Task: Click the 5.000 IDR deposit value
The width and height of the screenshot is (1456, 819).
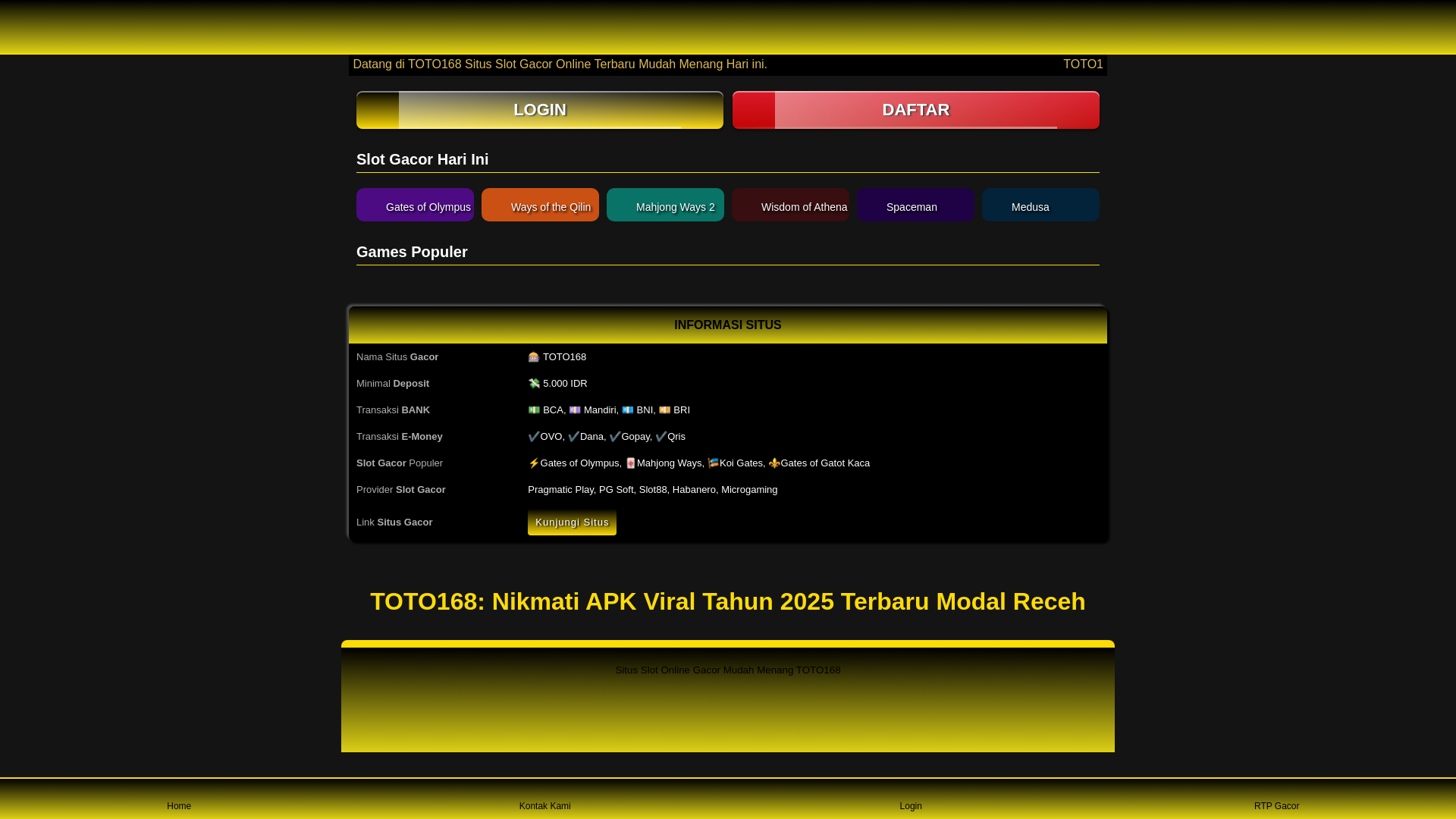Action: 557,384
